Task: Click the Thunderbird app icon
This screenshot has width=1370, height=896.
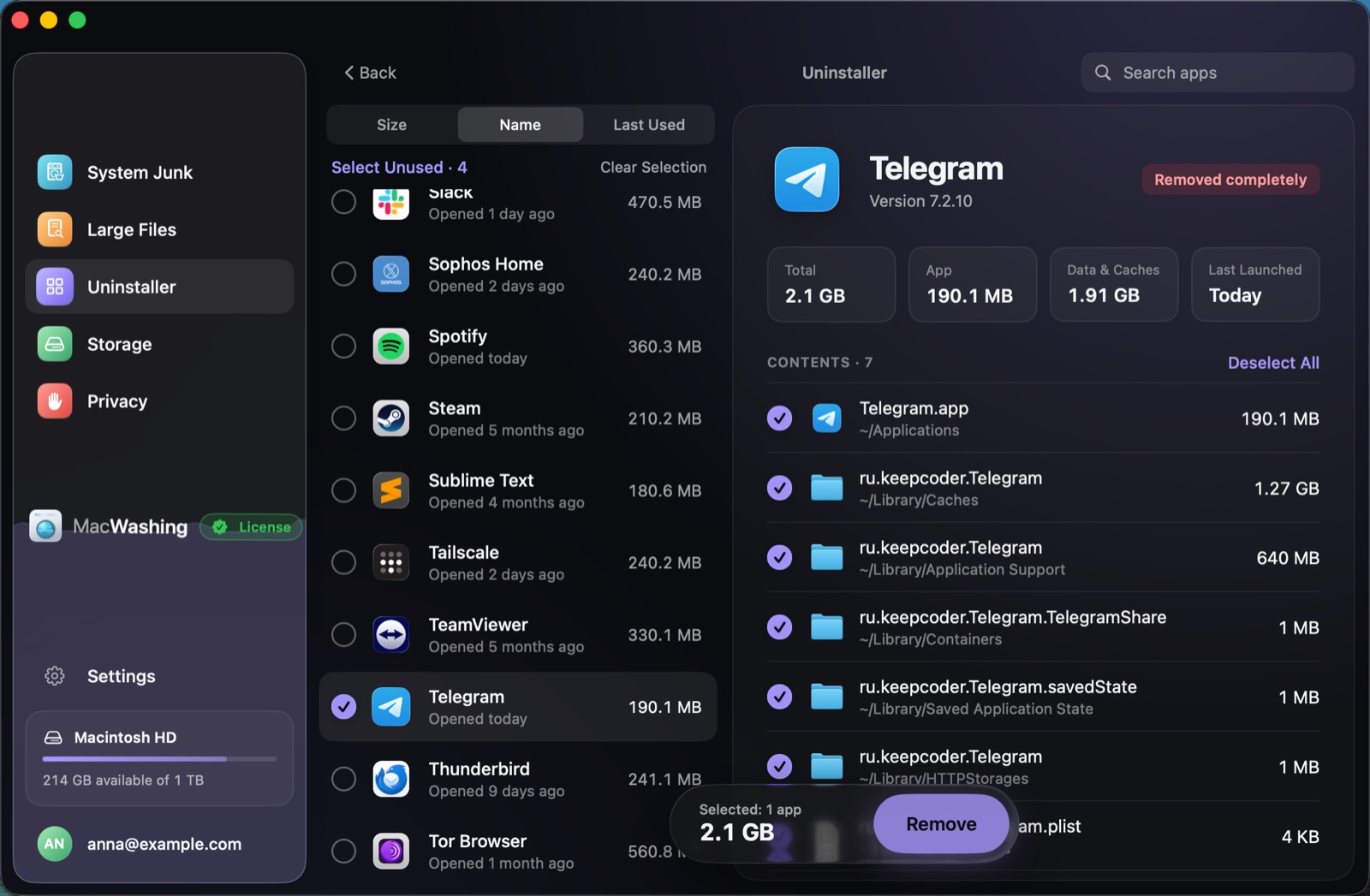Action: [x=391, y=779]
